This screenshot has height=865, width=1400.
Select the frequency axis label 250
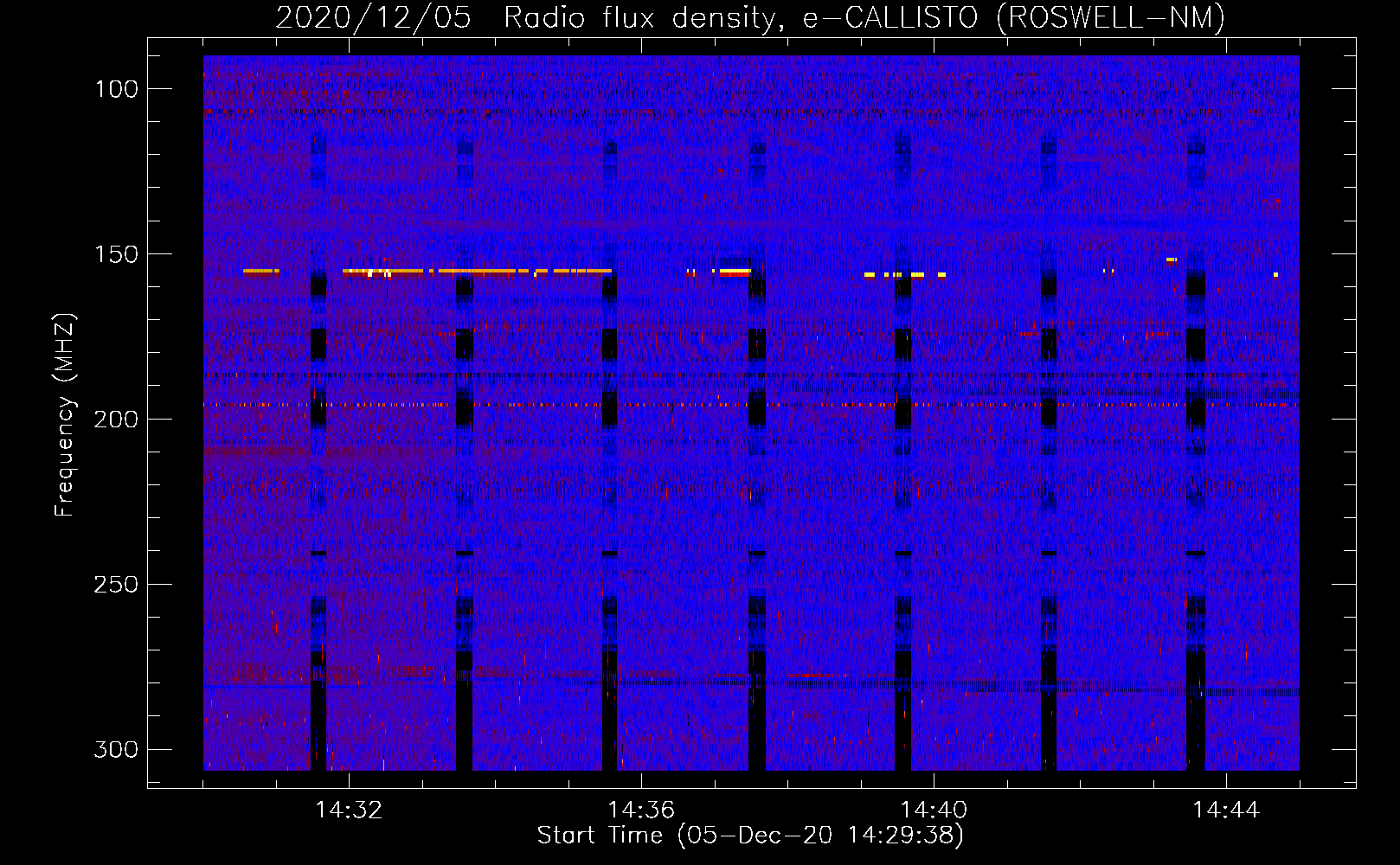pos(117,585)
